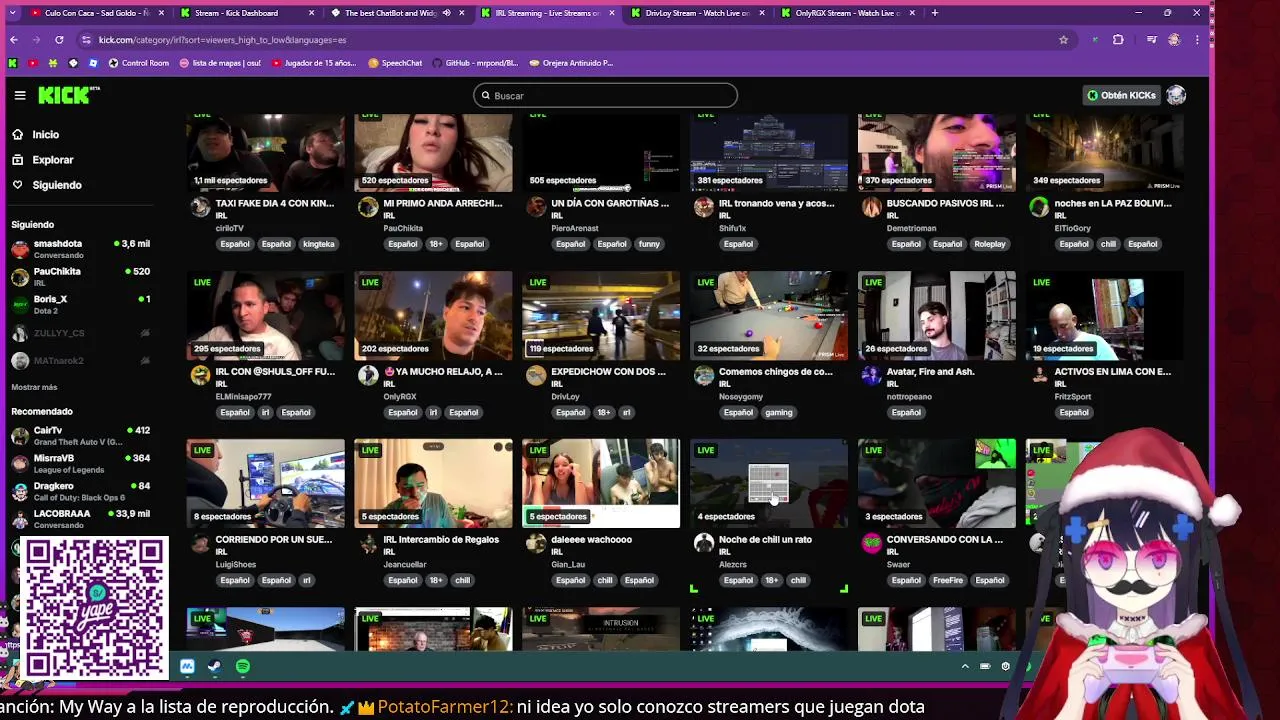Open LACOBRAAA recommended channel
The width and height of the screenshot is (1280, 720).
[x=80, y=519]
